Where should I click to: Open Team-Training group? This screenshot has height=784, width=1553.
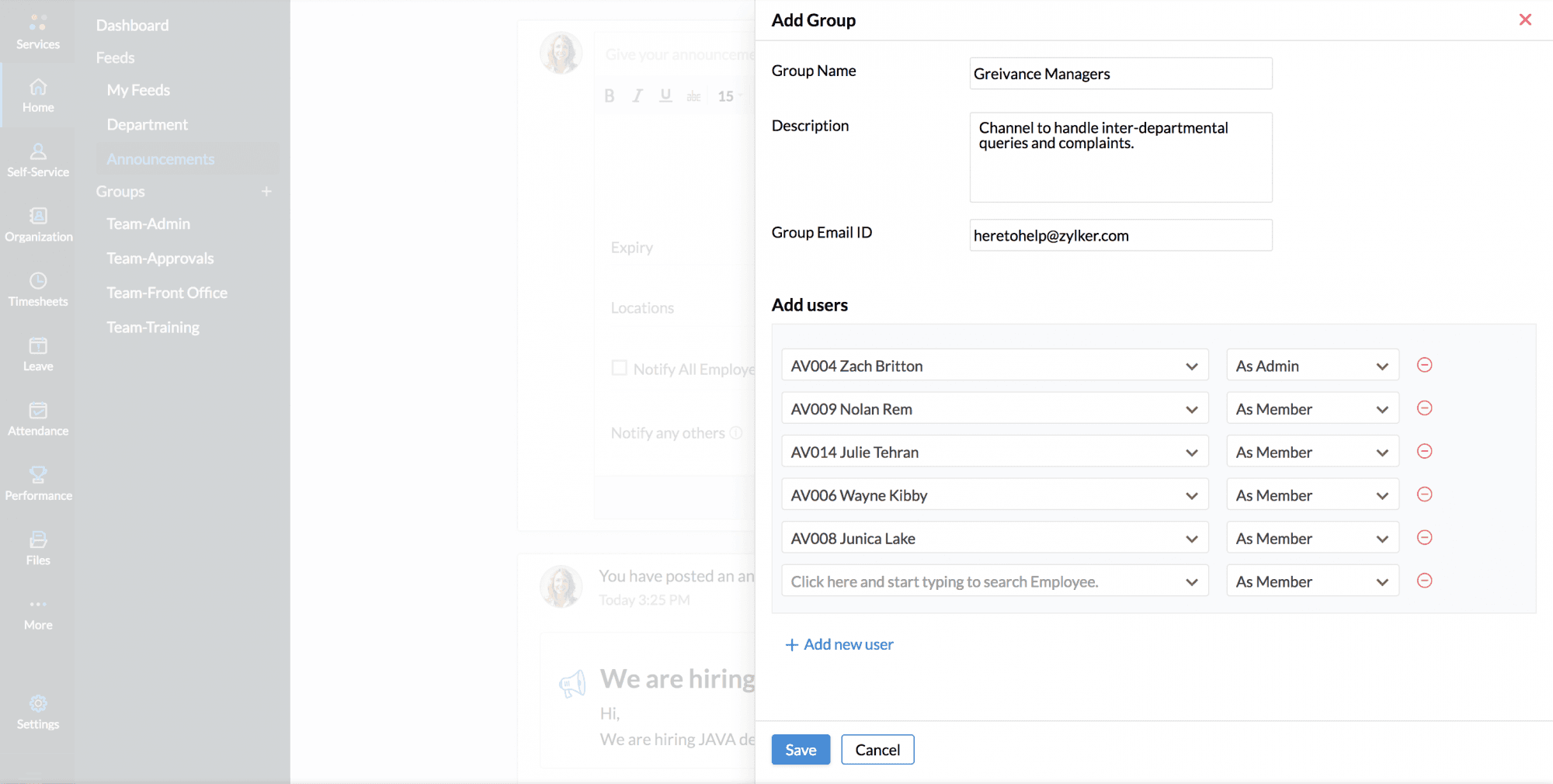[x=153, y=327]
